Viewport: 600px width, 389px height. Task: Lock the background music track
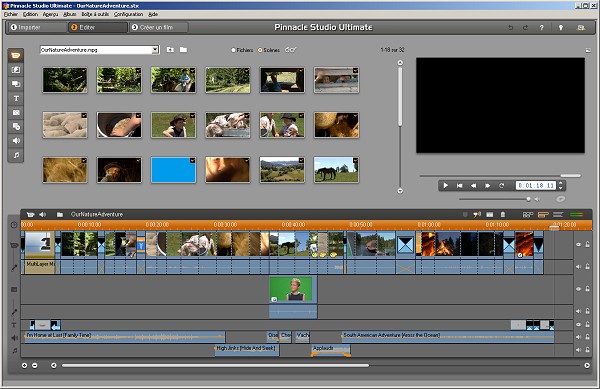[588, 350]
